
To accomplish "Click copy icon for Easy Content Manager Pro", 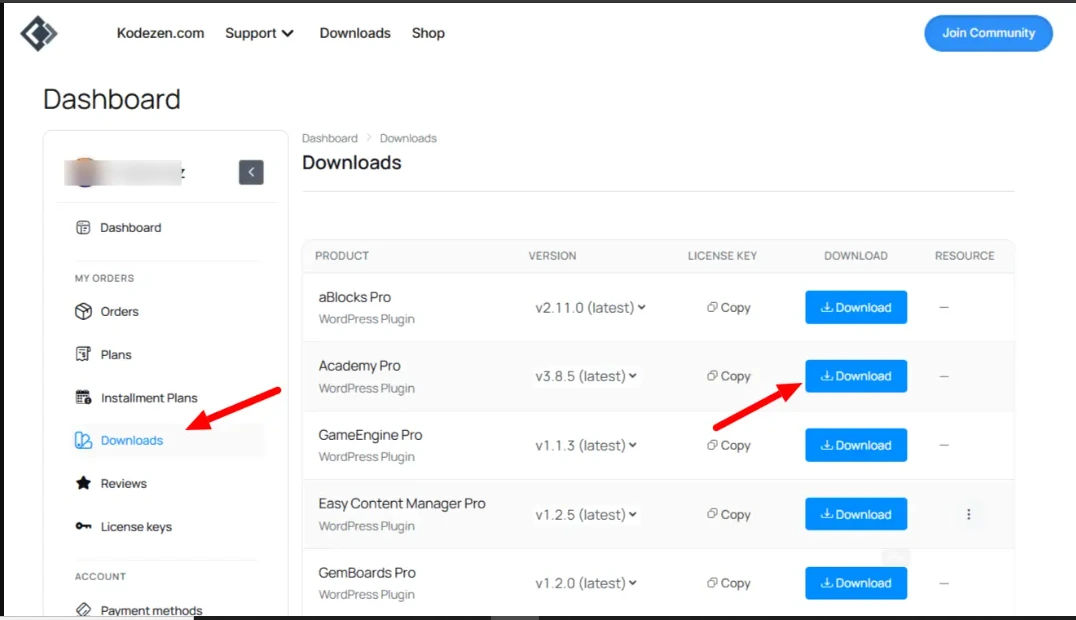I will 712,514.
